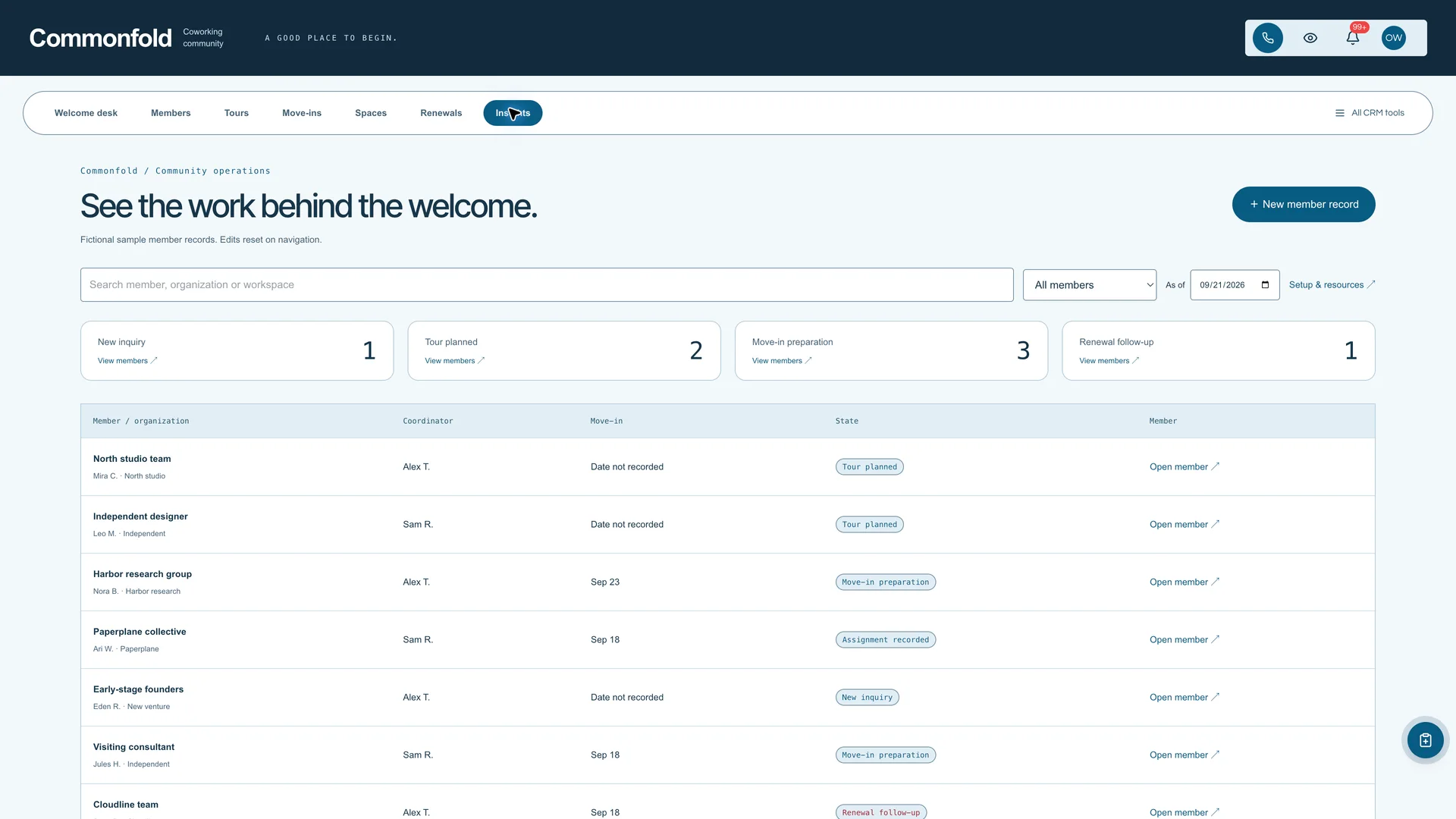Click the State column header
1456x819 pixels.
point(847,421)
